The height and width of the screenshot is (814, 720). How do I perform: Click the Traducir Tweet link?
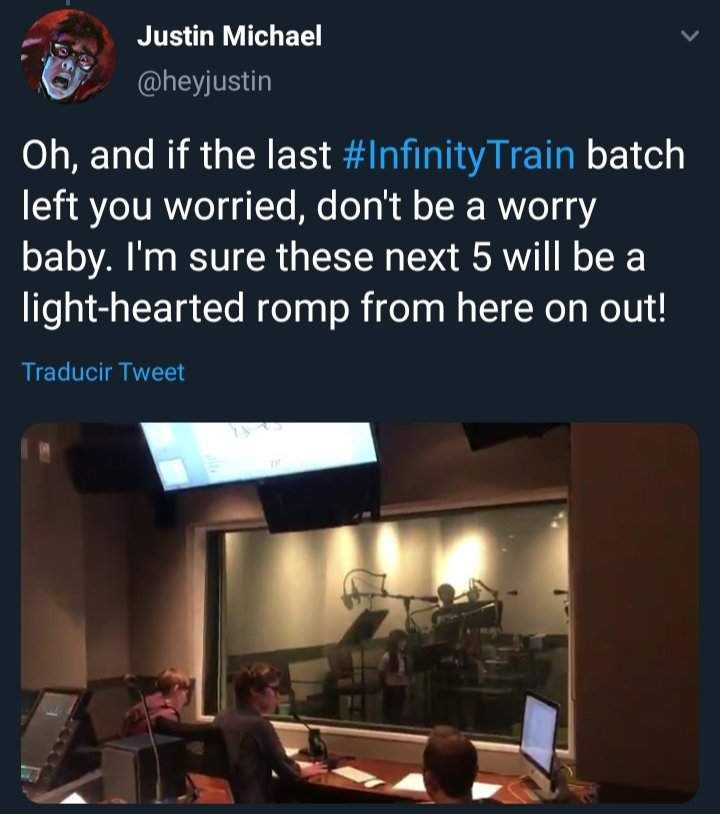103,372
